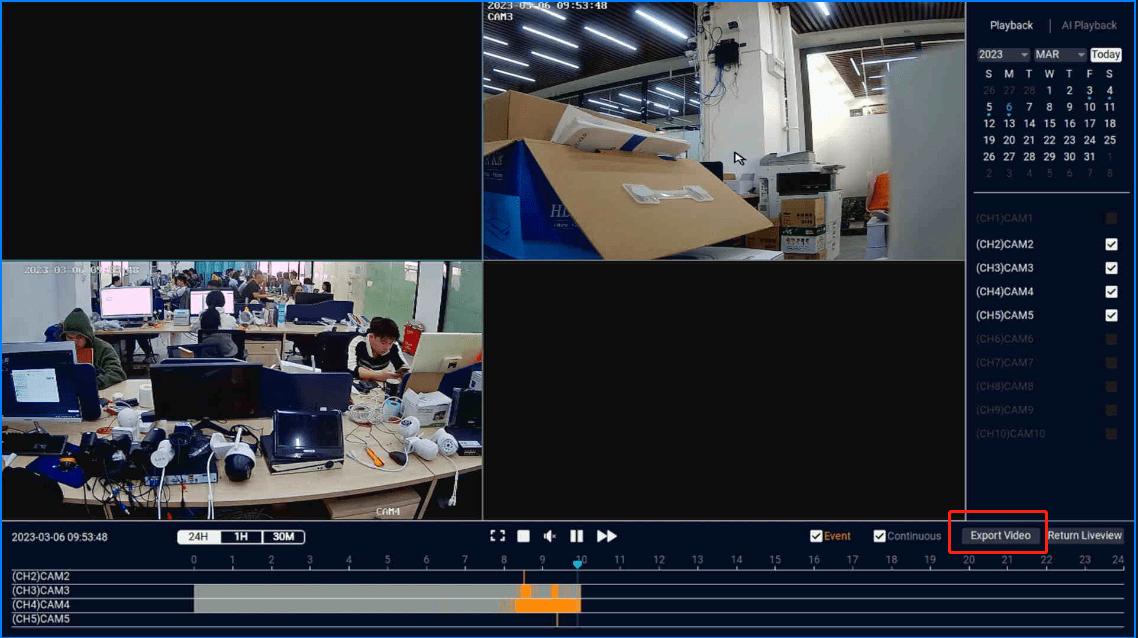
Task: Fast forward the playback
Action: click(x=606, y=536)
